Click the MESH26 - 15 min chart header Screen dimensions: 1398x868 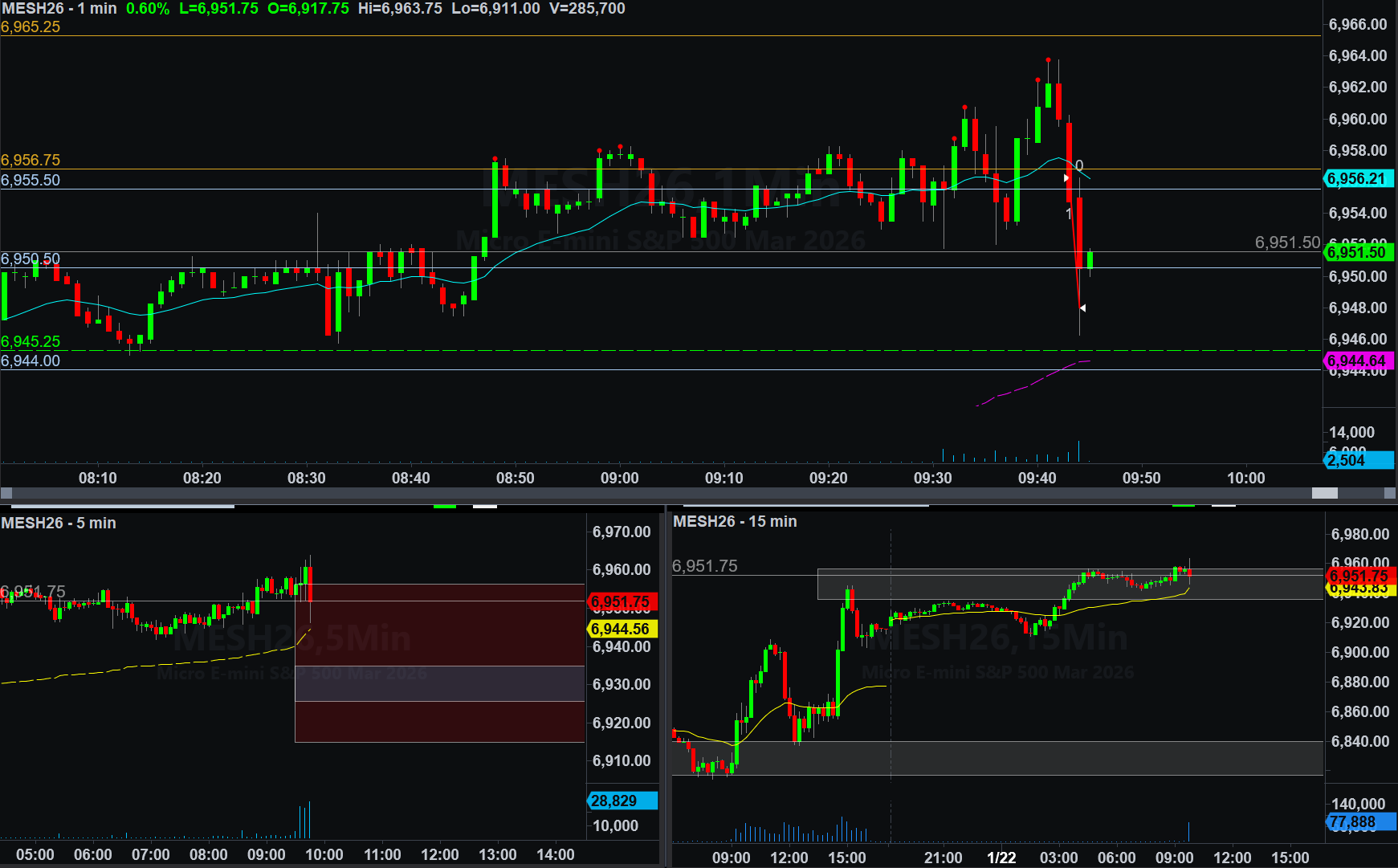coord(735,521)
